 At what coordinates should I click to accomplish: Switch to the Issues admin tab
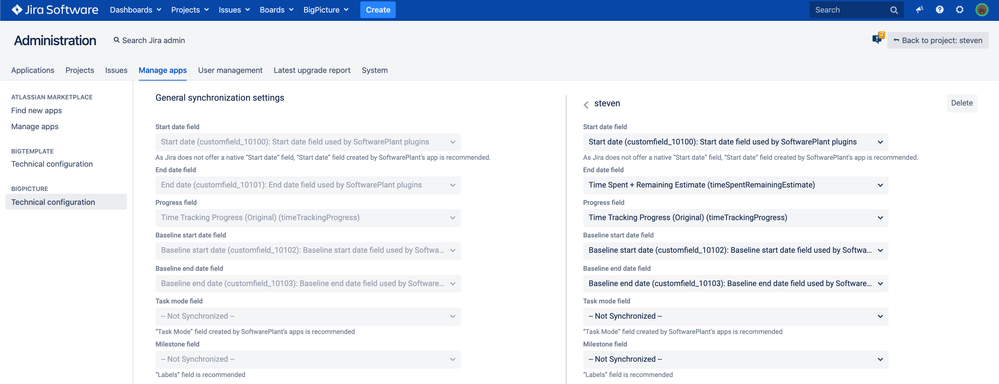pyautogui.click(x=116, y=70)
